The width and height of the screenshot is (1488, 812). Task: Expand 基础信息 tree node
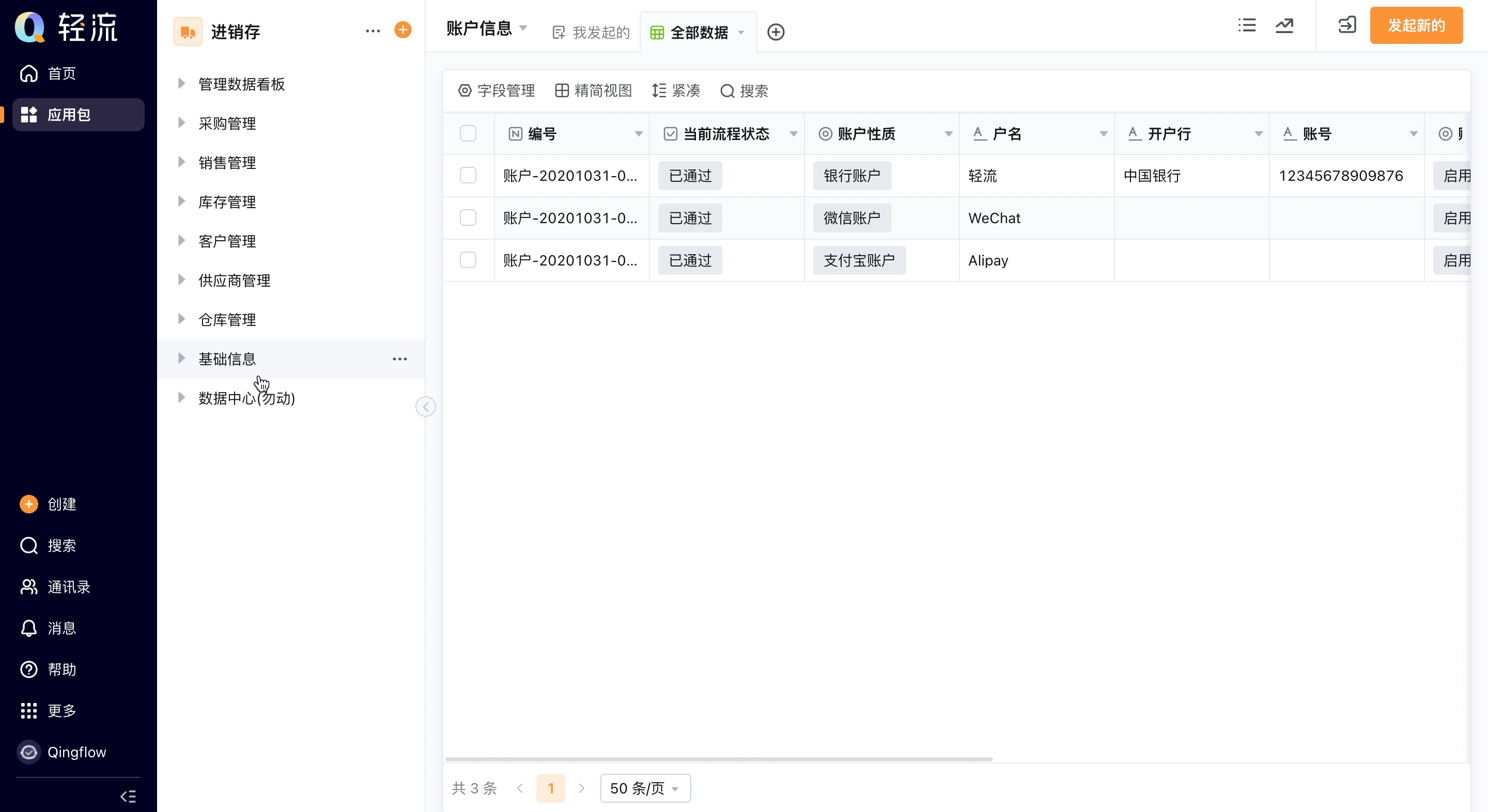click(181, 358)
